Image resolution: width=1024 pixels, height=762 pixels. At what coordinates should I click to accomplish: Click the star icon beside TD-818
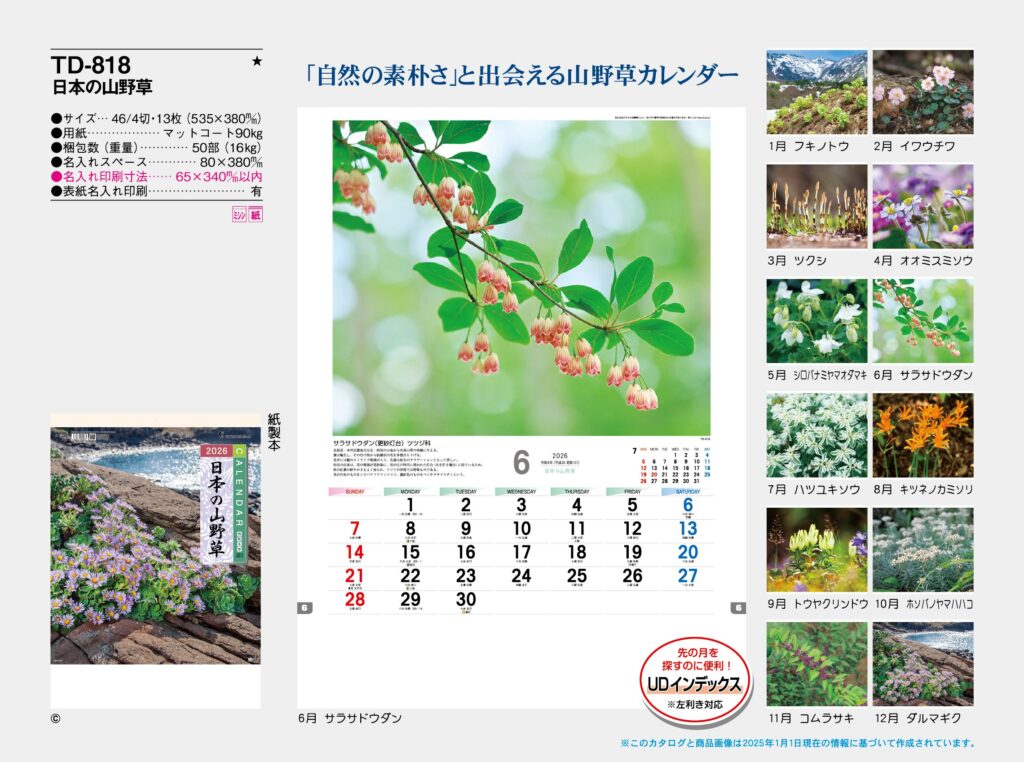257,62
